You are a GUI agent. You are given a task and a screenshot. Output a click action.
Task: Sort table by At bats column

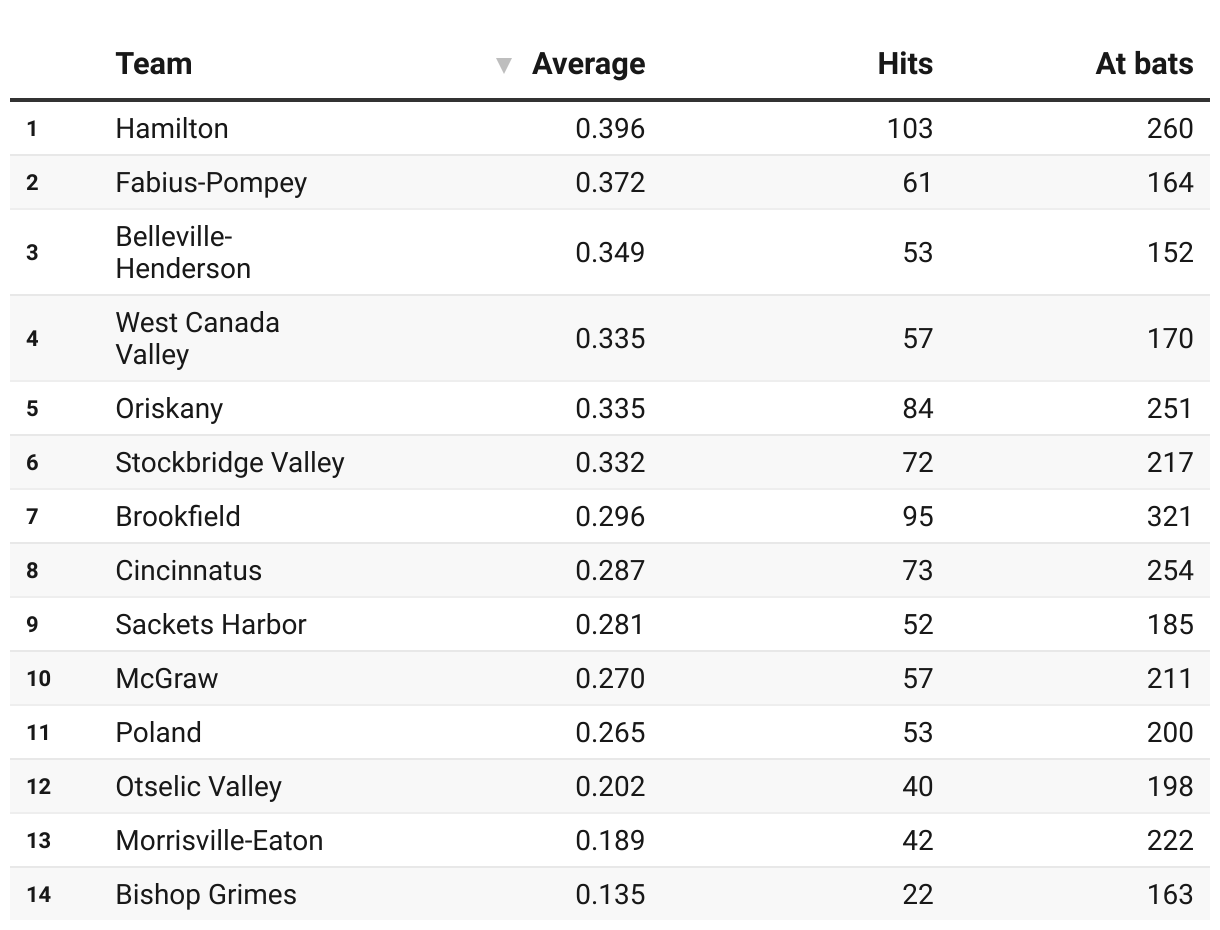tap(1143, 64)
